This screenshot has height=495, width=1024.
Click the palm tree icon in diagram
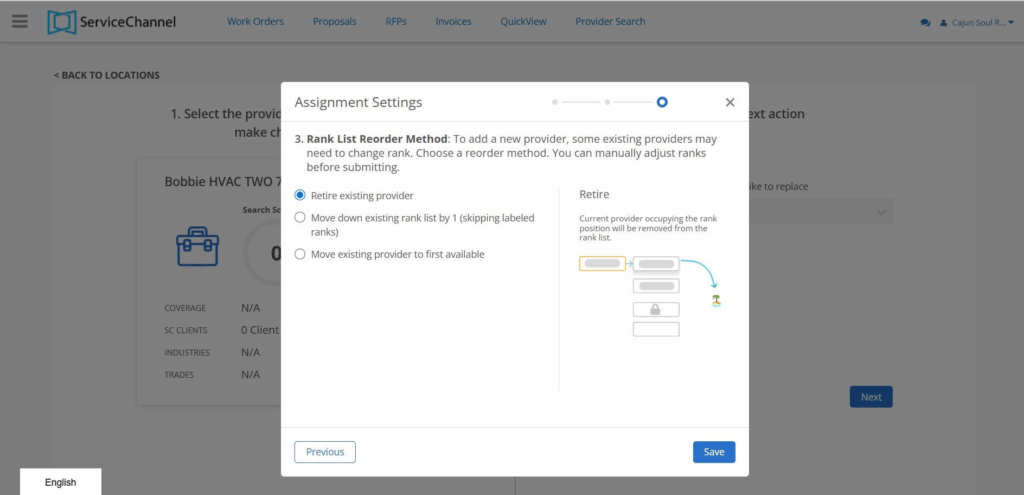716,300
